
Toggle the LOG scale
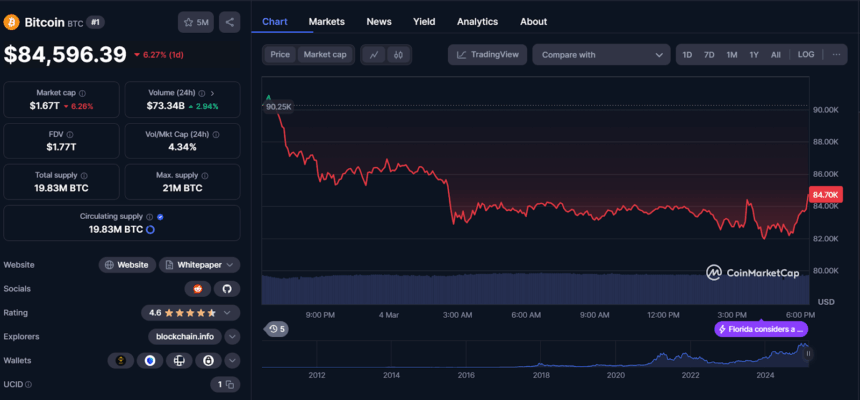click(x=806, y=55)
